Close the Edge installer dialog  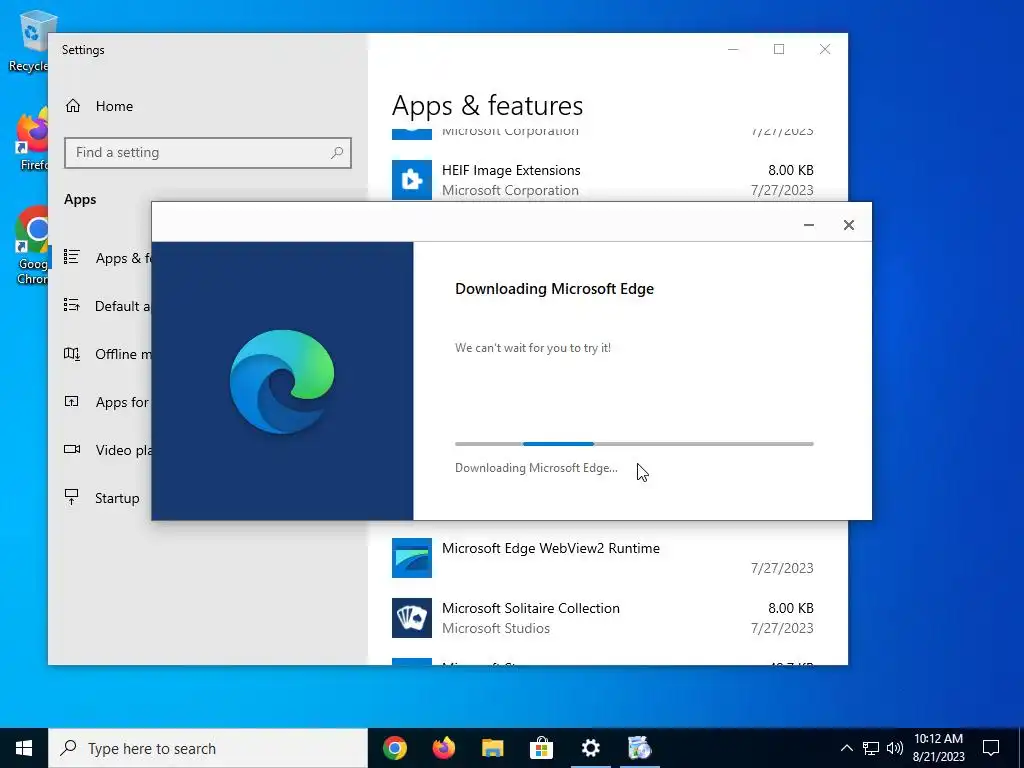point(848,225)
